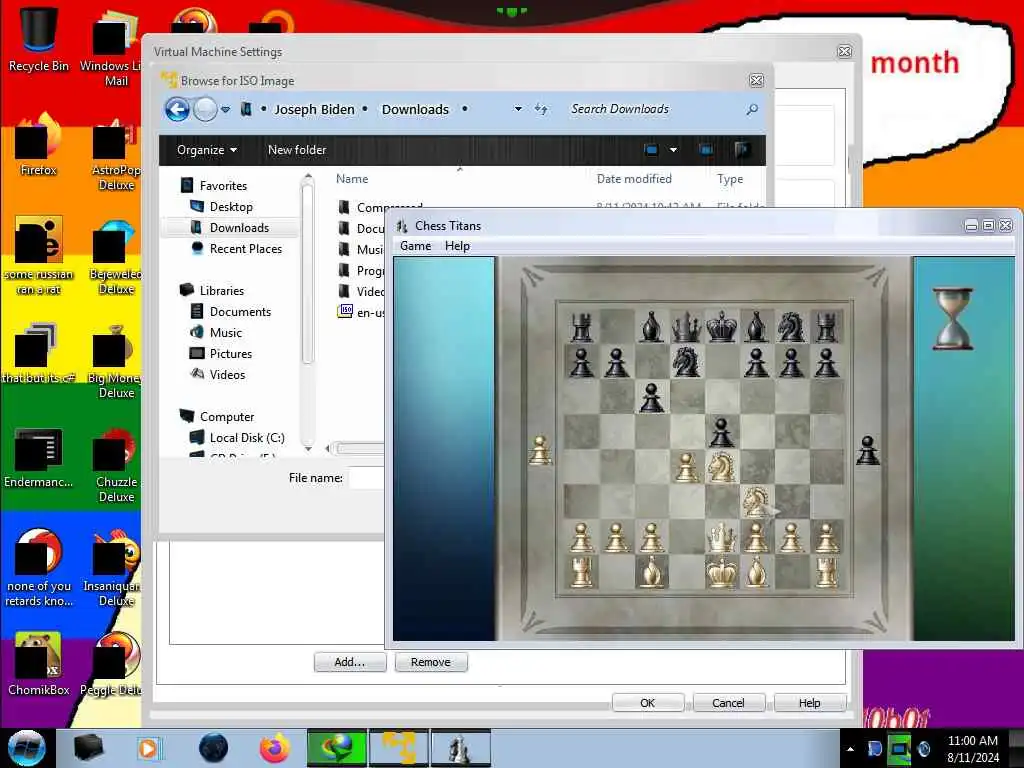
Task: Open the Recycle Bin desktop icon
Action: 39,39
